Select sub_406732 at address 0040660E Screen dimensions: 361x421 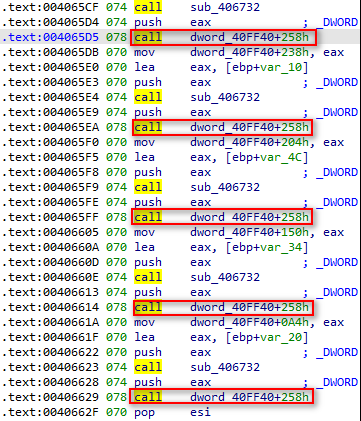coord(225,277)
